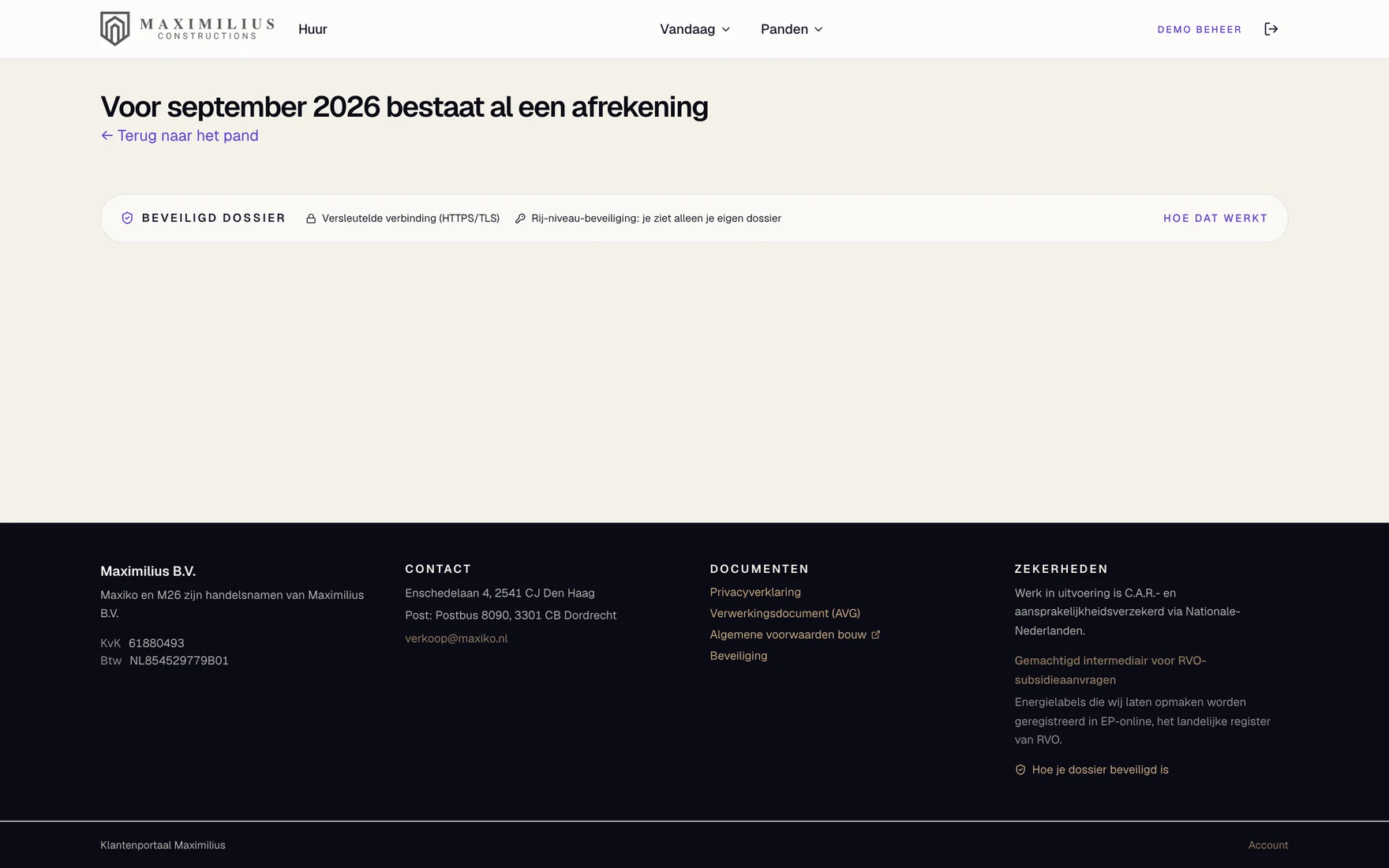Open the Huur section in header
Screen dimensions: 1389x868
coord(313,29)
